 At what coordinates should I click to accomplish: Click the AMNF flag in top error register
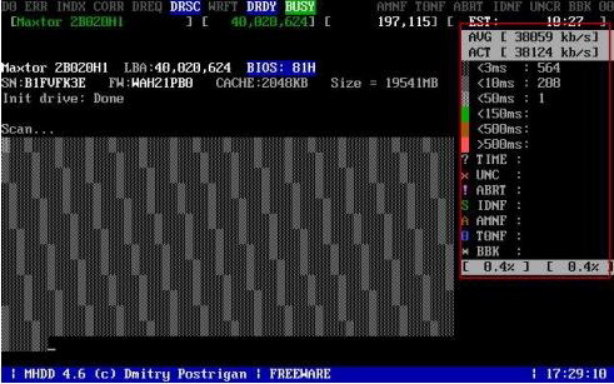pyautogui.click(x=392, y=7)
